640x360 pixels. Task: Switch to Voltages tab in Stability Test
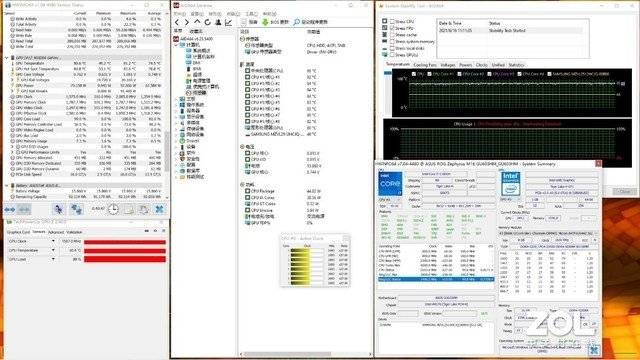[x=448, y=65]
